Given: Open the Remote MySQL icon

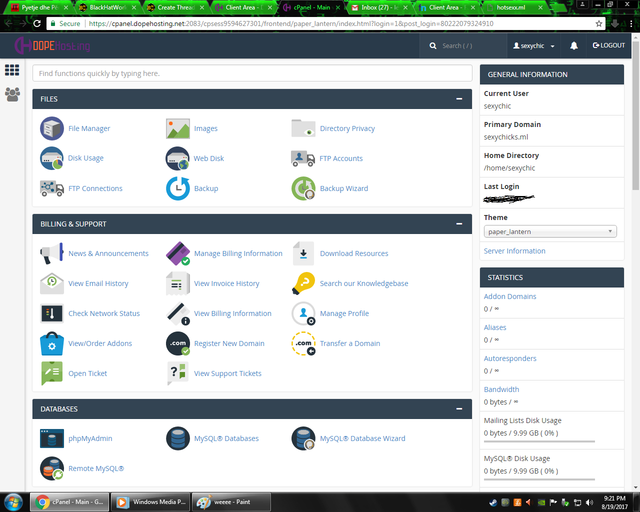Looking at the screenshot, I should click(x=52, y=468).
